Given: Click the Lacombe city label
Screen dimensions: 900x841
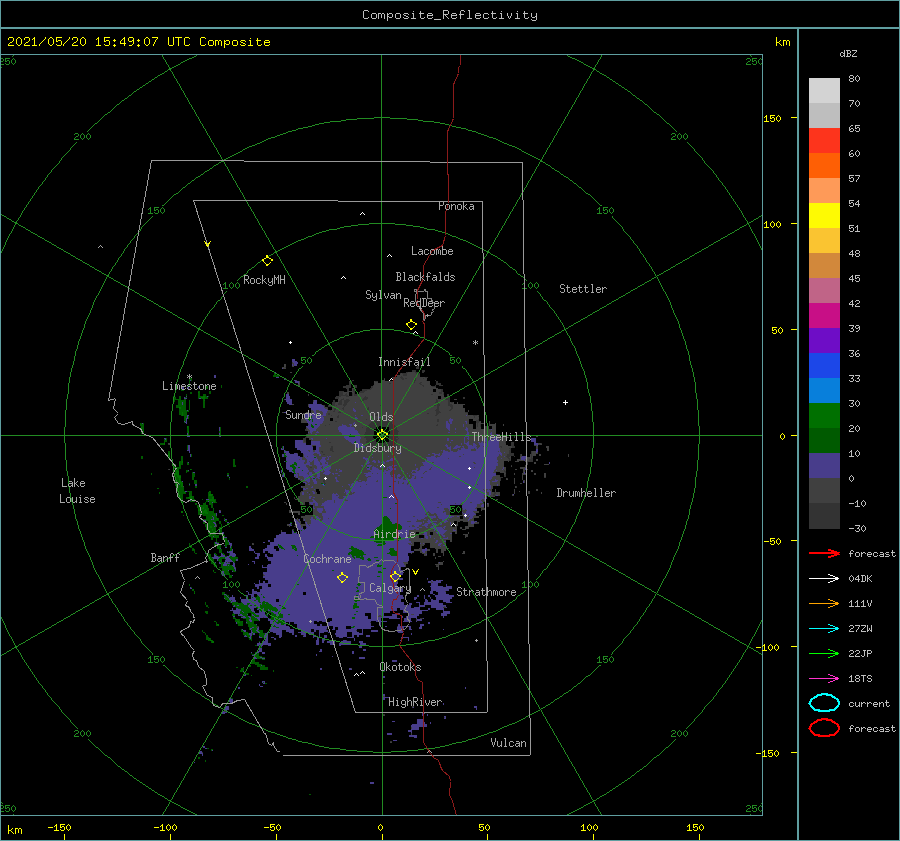Looking at the screenshot, I should 432,251.
